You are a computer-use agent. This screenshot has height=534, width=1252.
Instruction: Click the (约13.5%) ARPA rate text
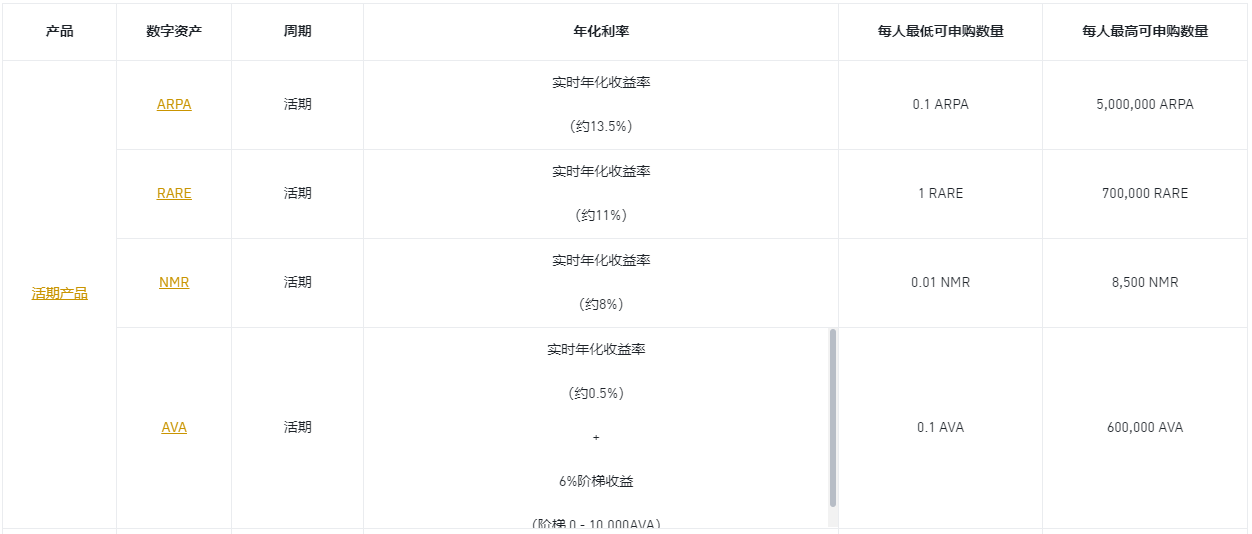pyautogui.click(x=601, y=126)
